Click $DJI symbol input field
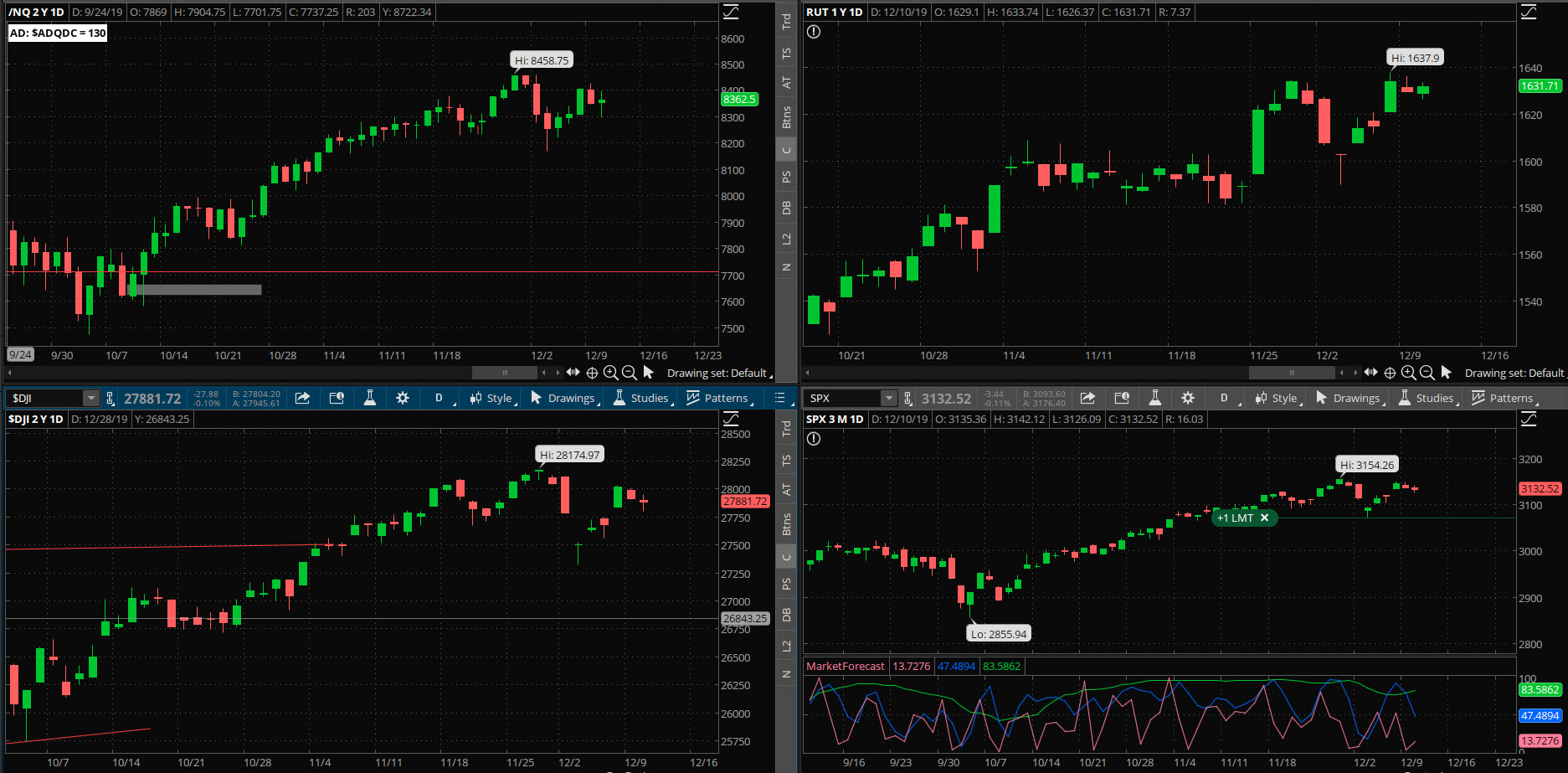This screenshot has height=773, width=1568. pos(45,398)
